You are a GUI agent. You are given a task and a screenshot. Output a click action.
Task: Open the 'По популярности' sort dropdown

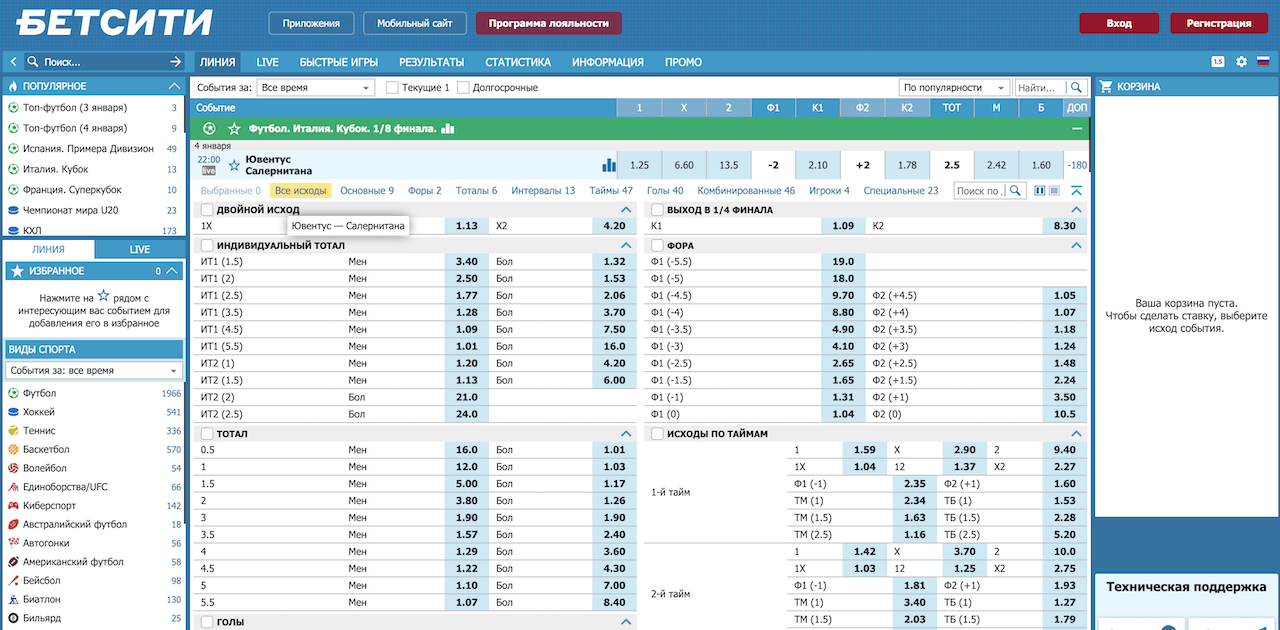(x=954, y=88)
